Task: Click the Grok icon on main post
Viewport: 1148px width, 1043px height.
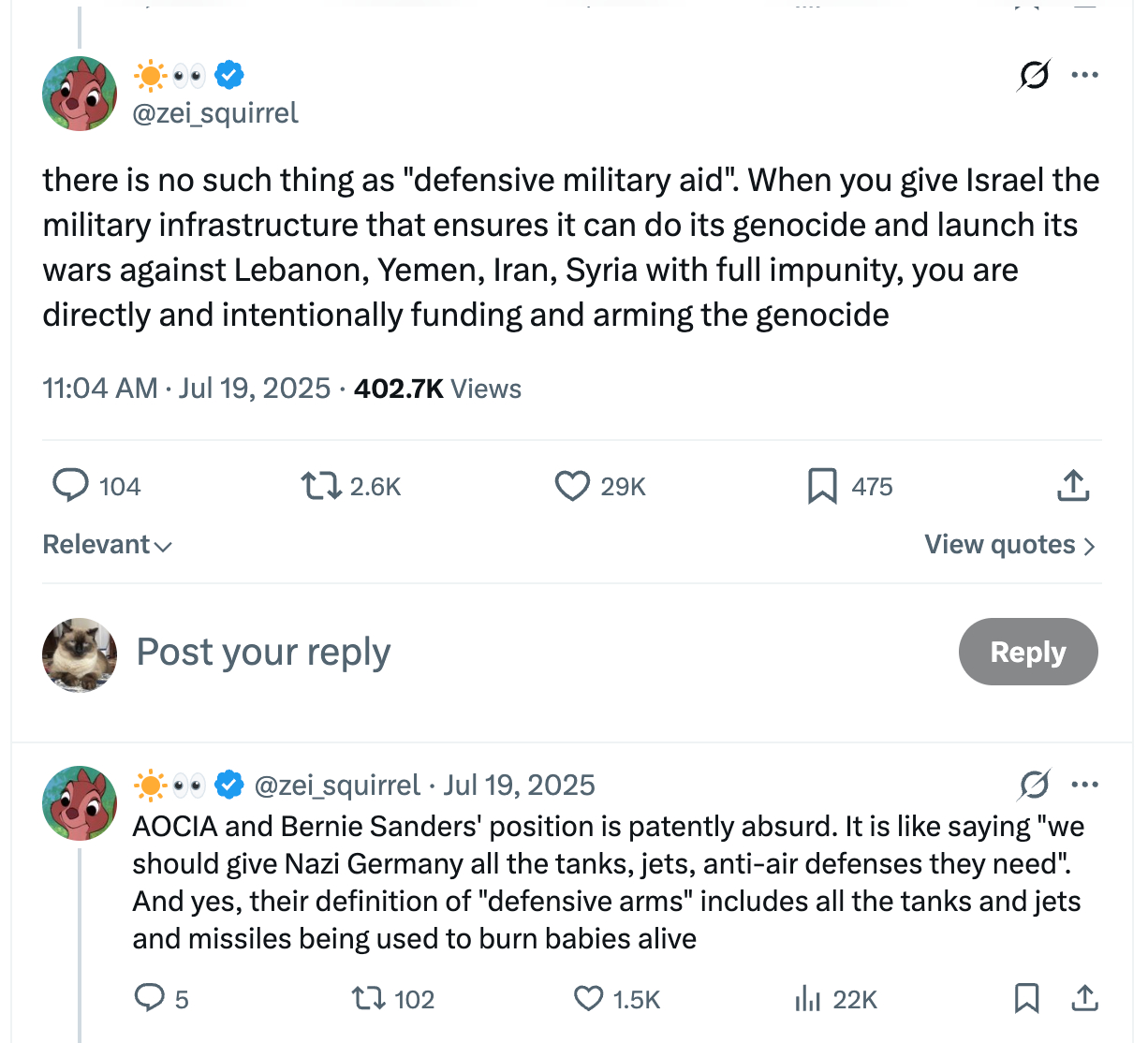Action: (1034, 75)
